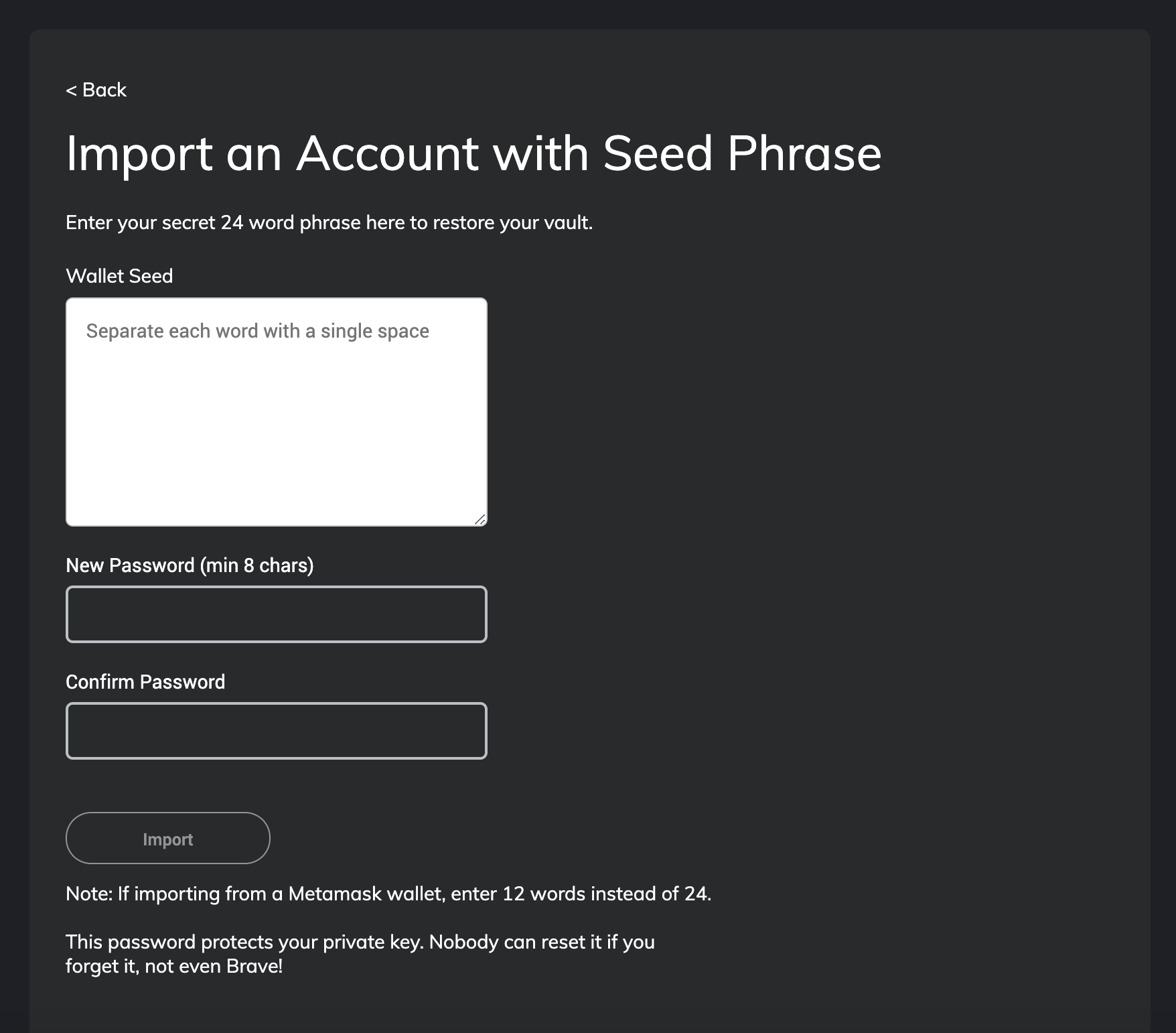Viewport: 1176px width, 1033px height.
Task: Focus the New Password input field
Action: [x=276, y=614]
